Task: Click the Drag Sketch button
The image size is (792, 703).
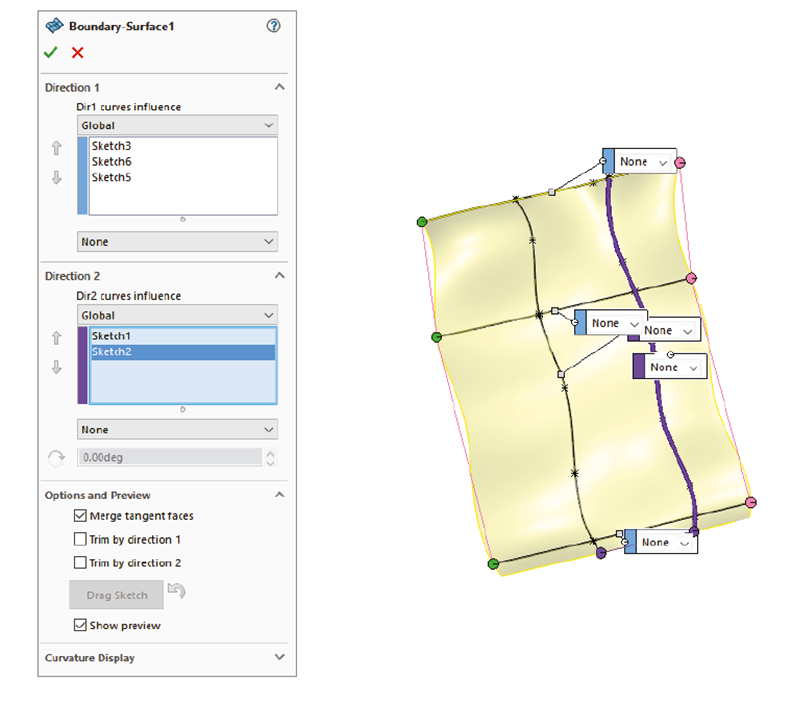Action: pos(116,595)
